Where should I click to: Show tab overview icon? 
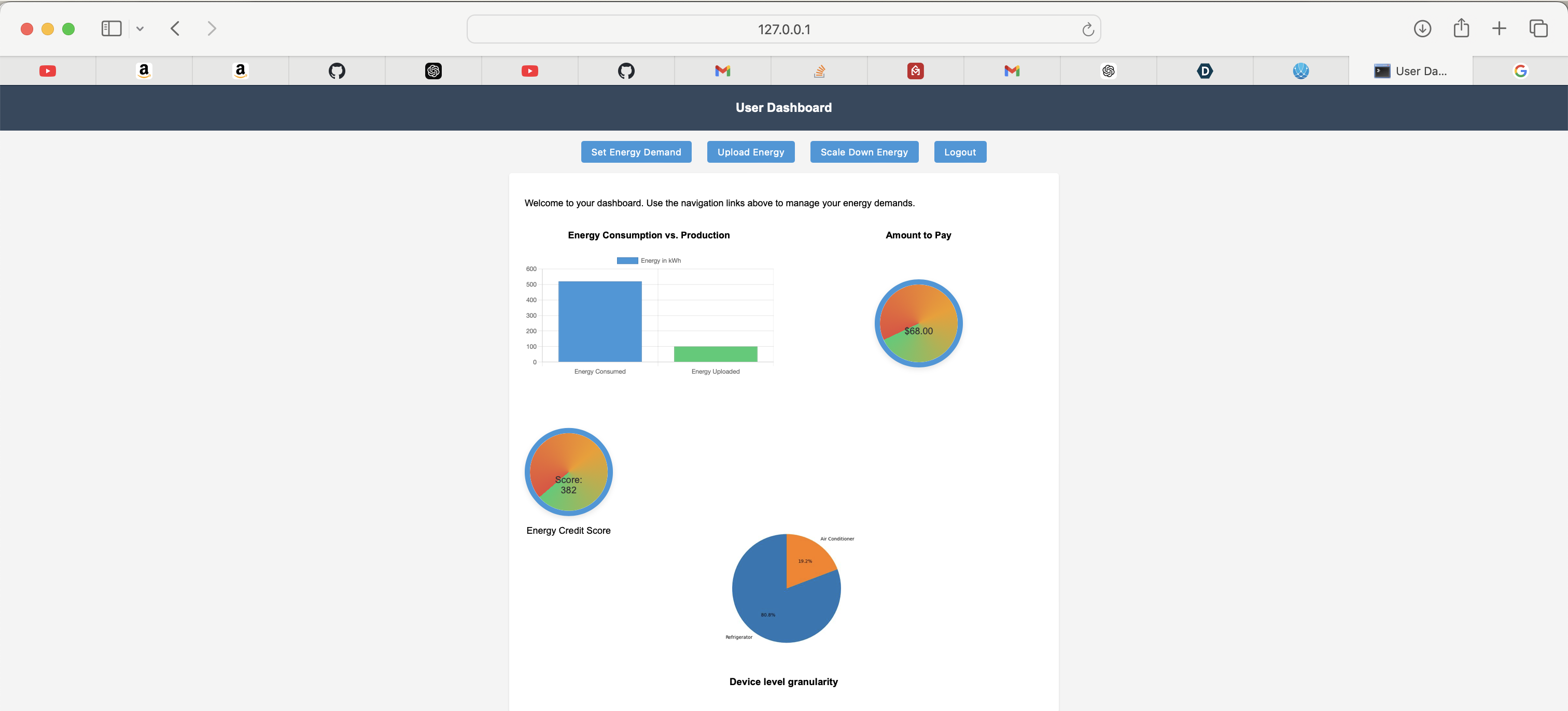click(x=1538, y=29)
